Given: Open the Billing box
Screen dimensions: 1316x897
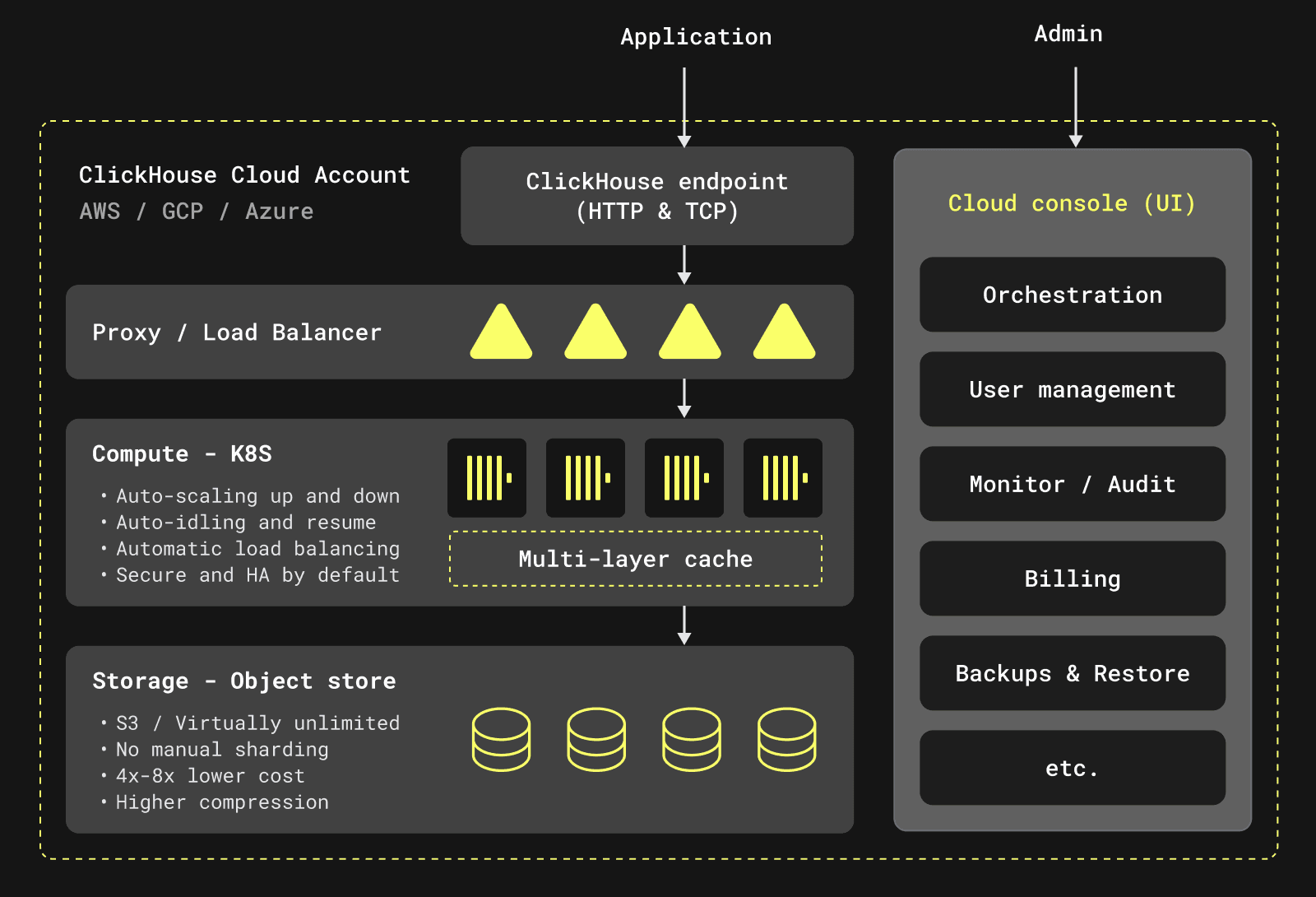Looking at the screenshot, I should pyautogui.click(x=1072, y=579).
